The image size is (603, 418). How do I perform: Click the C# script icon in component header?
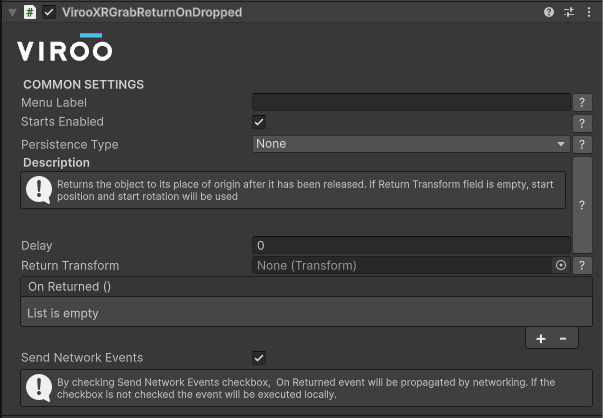(30, 12)
